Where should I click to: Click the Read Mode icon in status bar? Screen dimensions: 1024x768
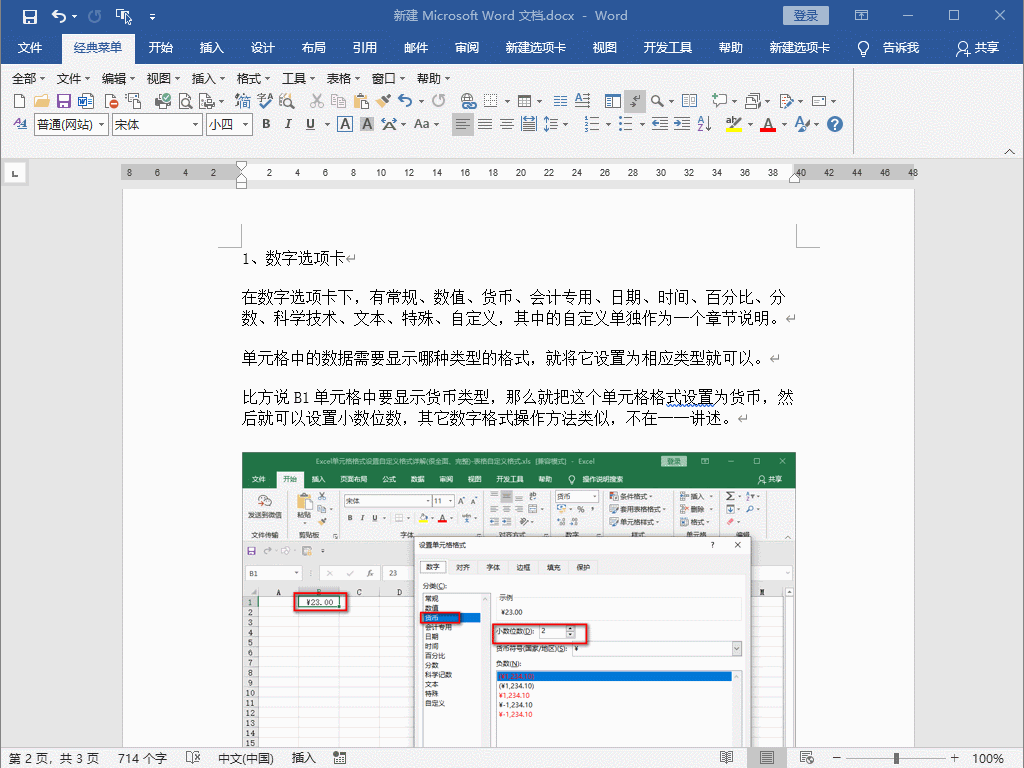726,758
